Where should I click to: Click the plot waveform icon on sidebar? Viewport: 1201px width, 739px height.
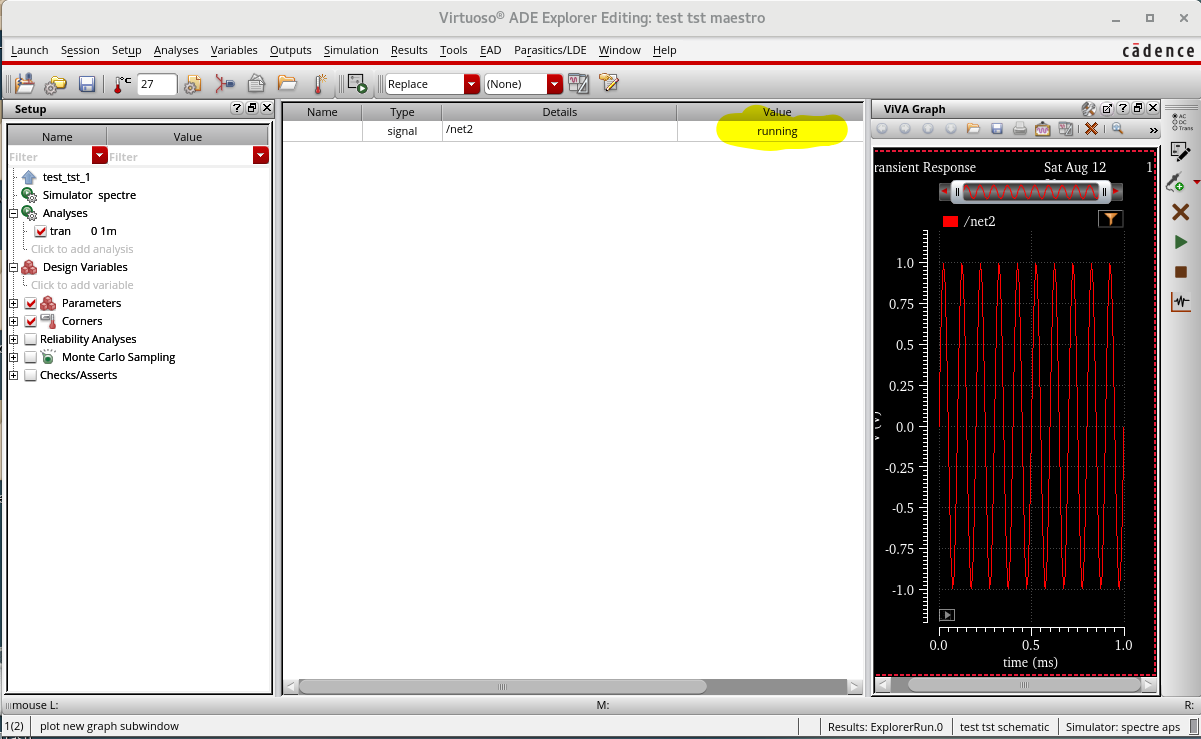(x=1180, y=301)
